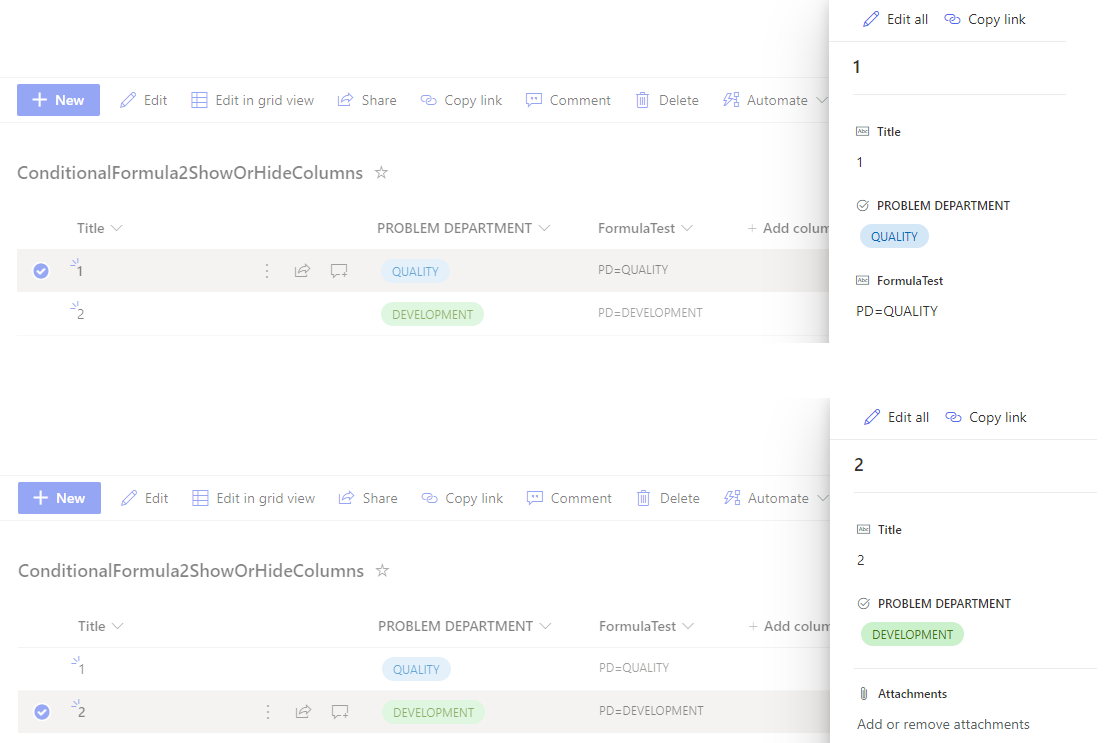The height and width of the screenshot is (743, 1107).
Task: Click the Attachments paperclip icon
Action: [x=863, y=693]
